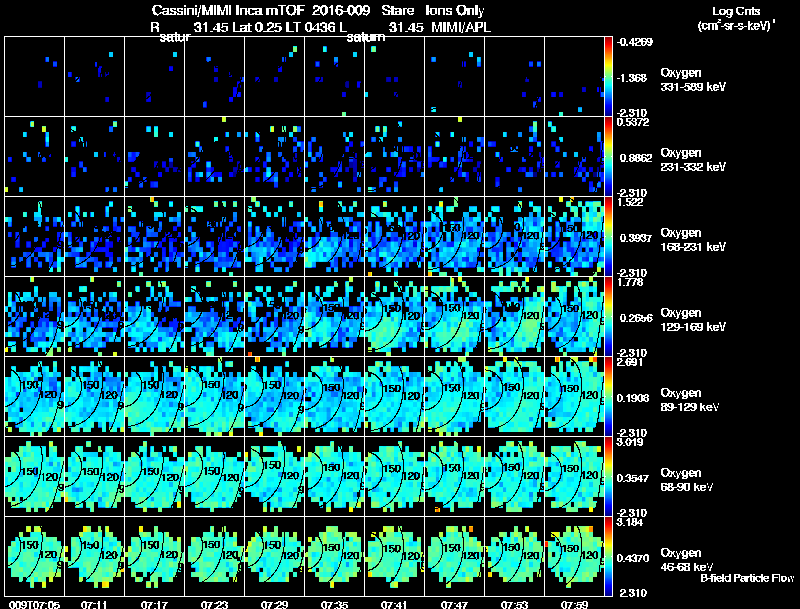
Task: Select the 46-68 keV Oxygen image at 07:11
Action: (94, 556)
